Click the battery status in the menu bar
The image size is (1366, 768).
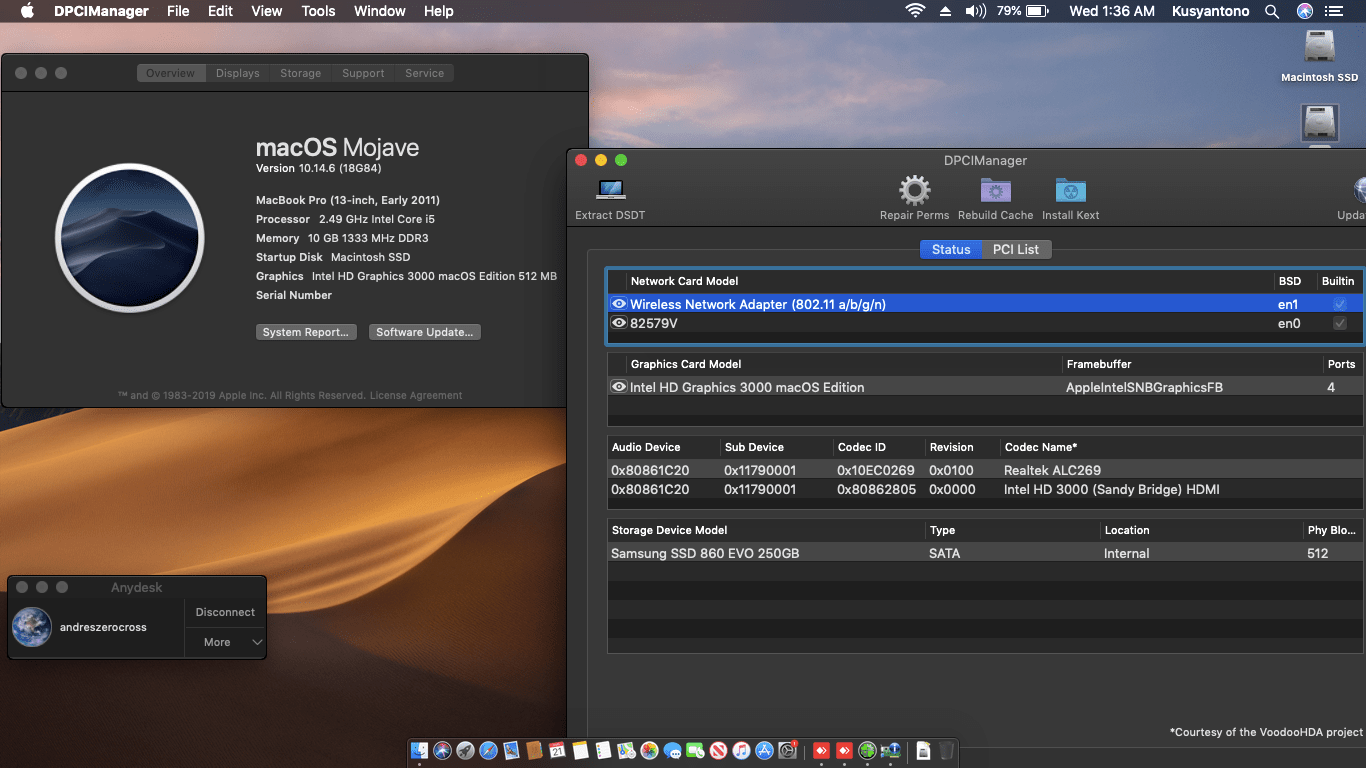1022,11
